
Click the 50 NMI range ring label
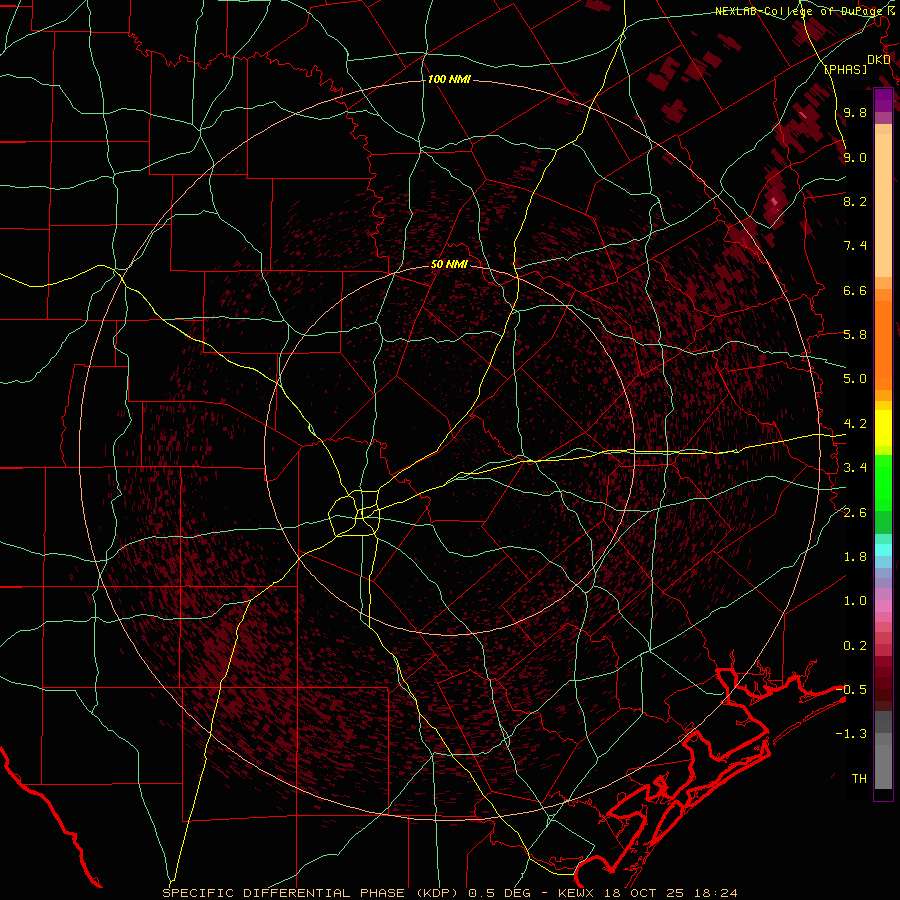pyautogui.click(x=449, y=265)
